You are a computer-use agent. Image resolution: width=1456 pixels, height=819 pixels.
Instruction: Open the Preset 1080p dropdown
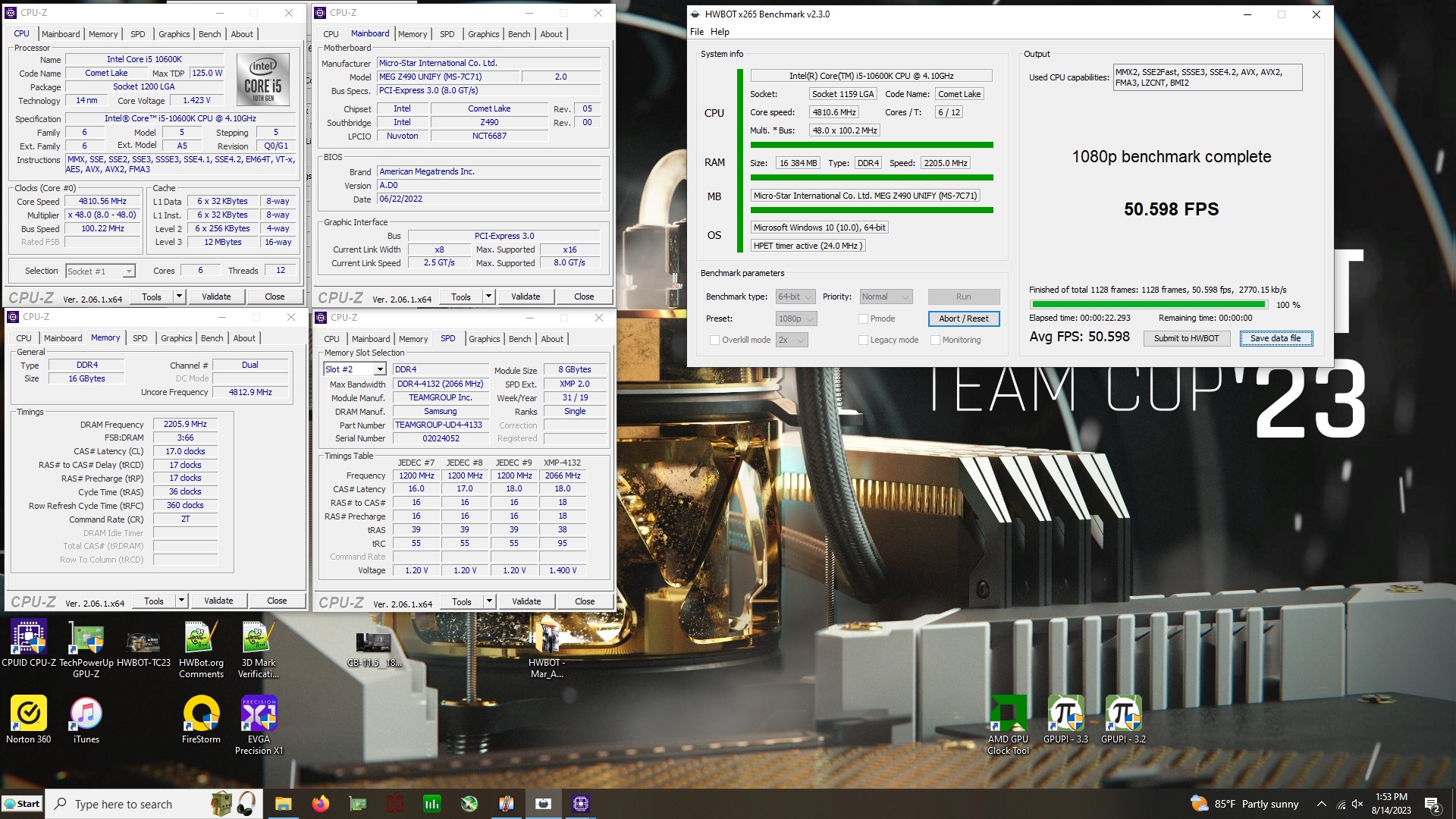pos(796,319)
